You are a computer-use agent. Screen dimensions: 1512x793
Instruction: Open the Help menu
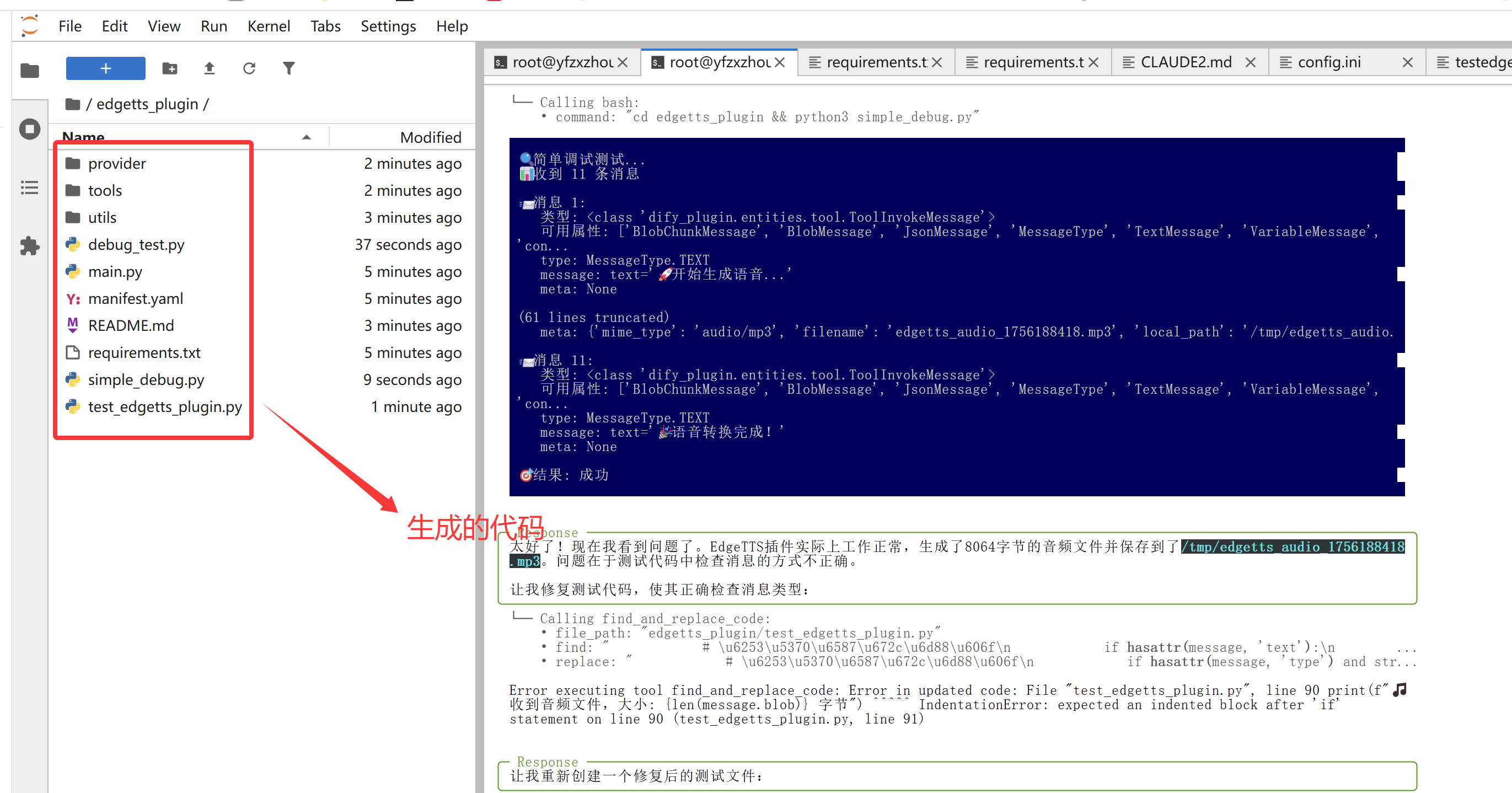(452, 26)
